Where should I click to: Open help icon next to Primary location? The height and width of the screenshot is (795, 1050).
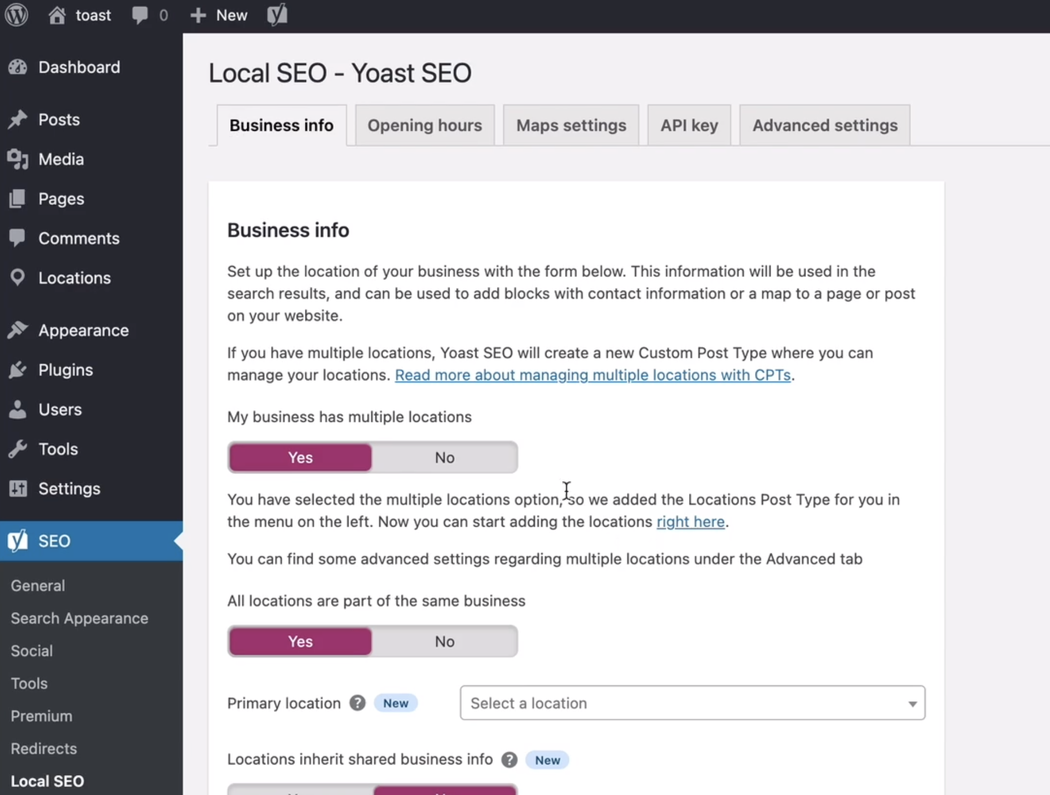[x=358, y=703]
